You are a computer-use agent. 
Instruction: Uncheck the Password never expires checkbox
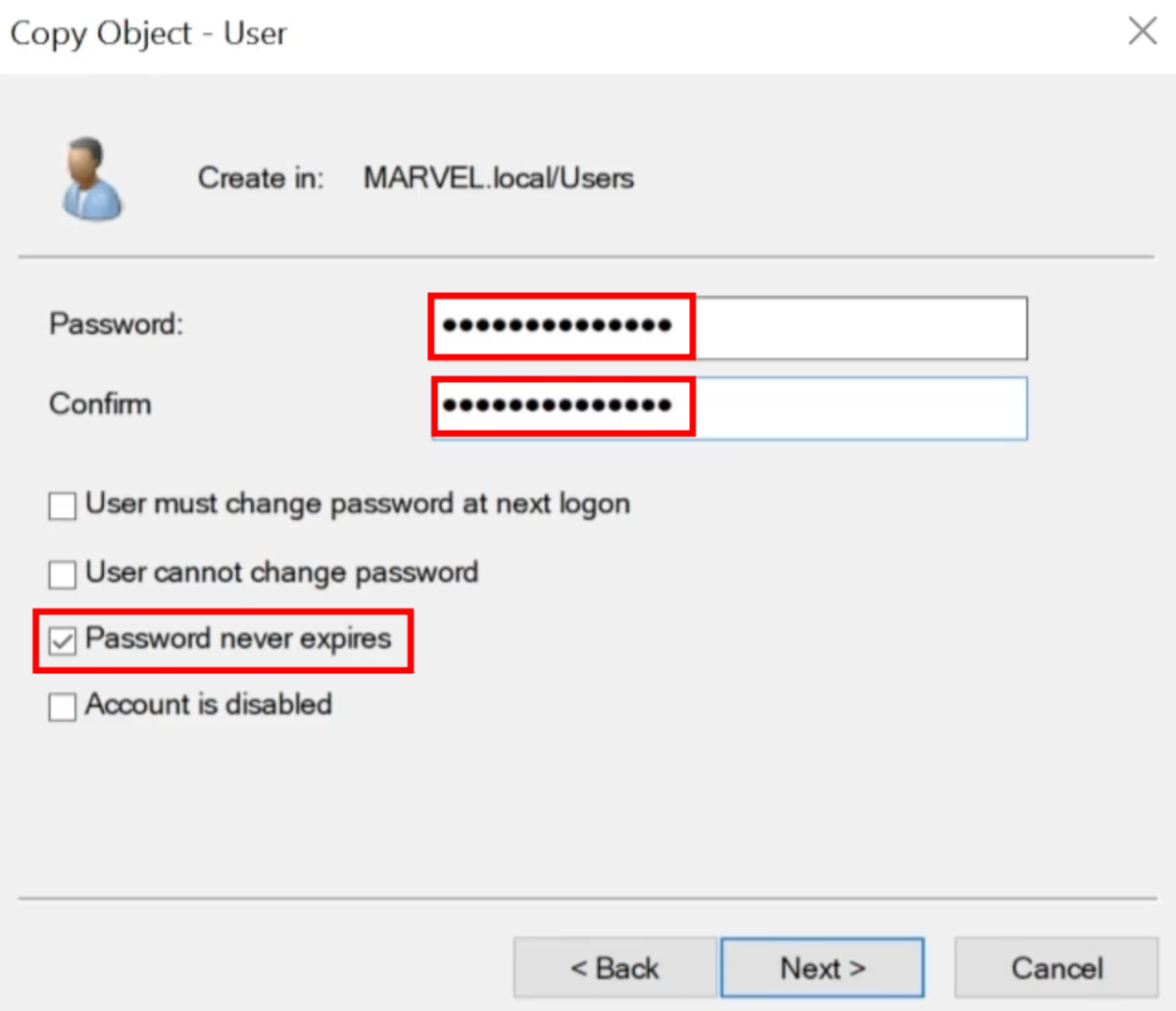pyautogui.click(x=63, y=641)
